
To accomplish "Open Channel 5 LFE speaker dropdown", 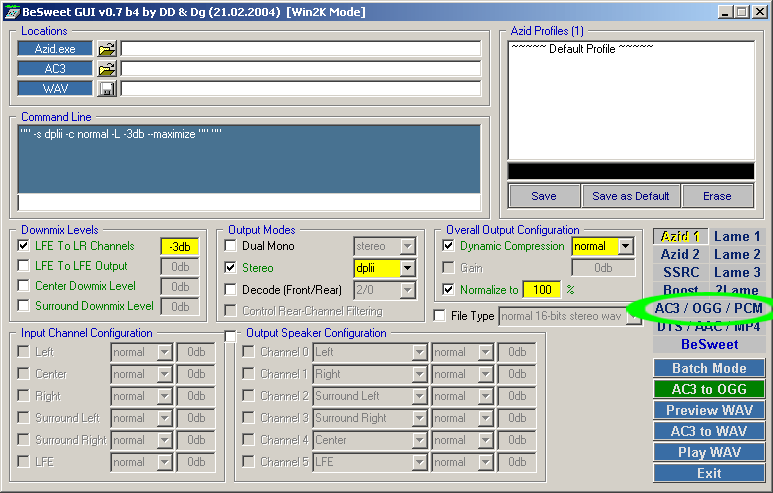I will (x=420, y=462).
